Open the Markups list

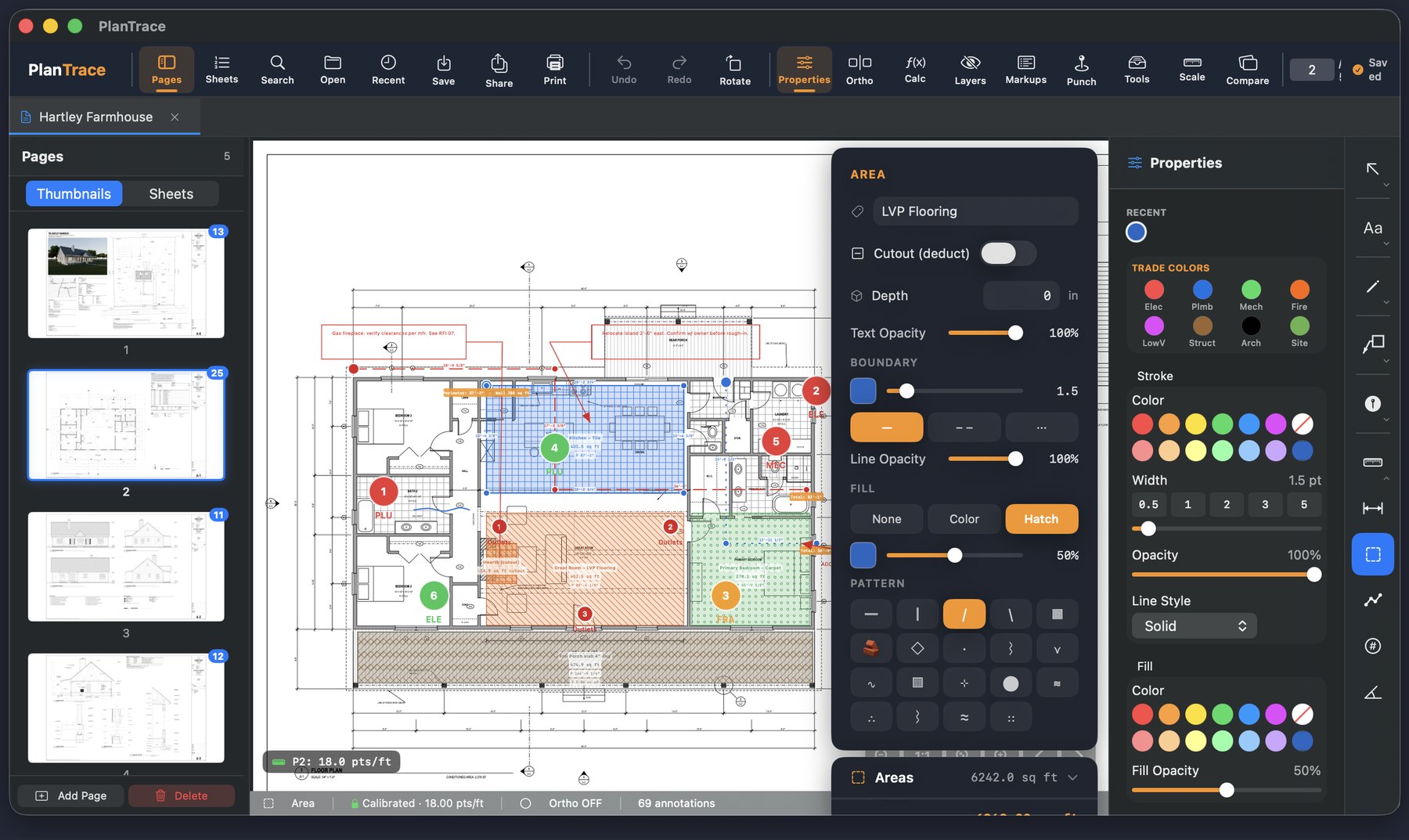(1025, 70)
